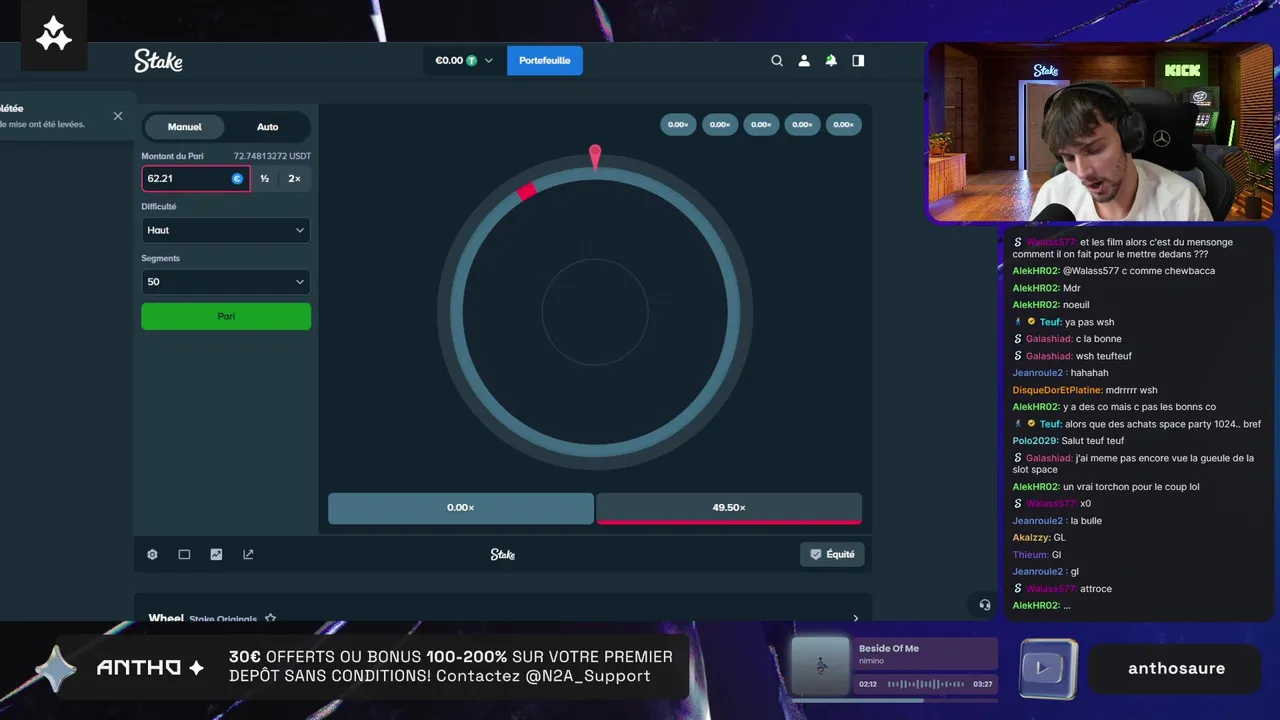The image size is (1280, 720).
Task: Click the 49.50× multiplier payout bar
Action: click(x=729, y=508)
